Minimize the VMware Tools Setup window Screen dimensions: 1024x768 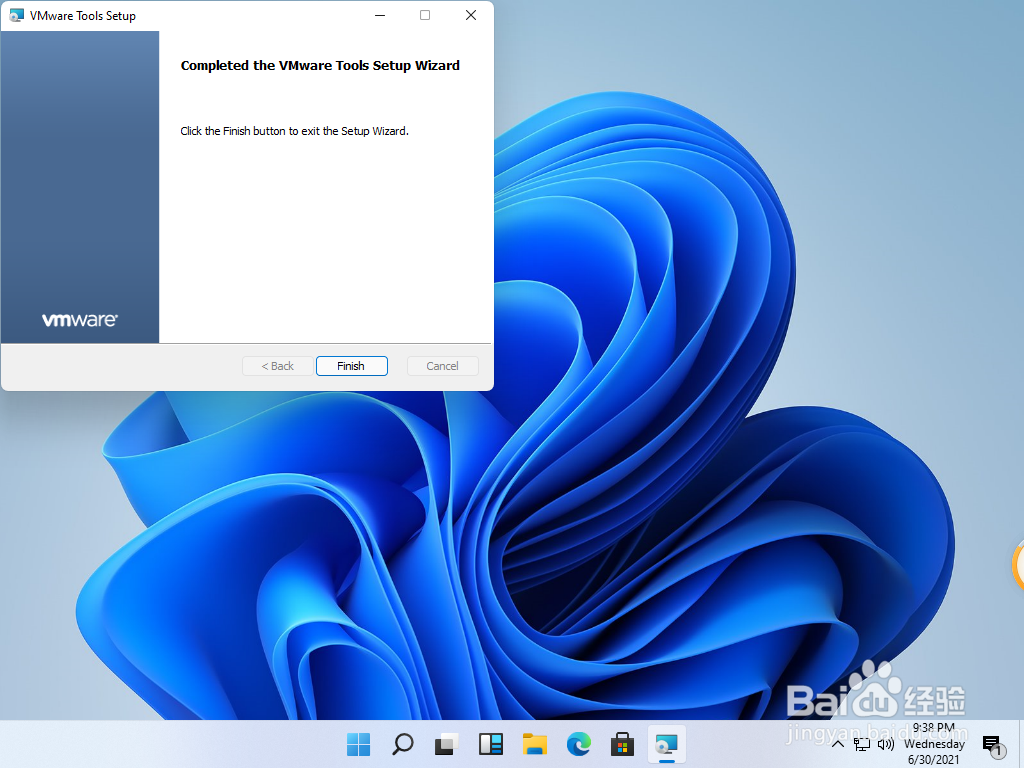coord(380,15)
